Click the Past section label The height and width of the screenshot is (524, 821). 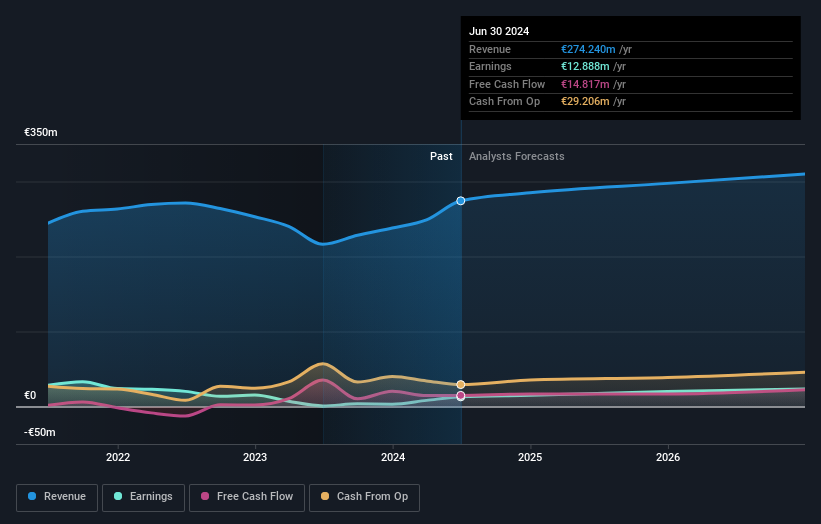pyautogui.click(x=441, y=156)
